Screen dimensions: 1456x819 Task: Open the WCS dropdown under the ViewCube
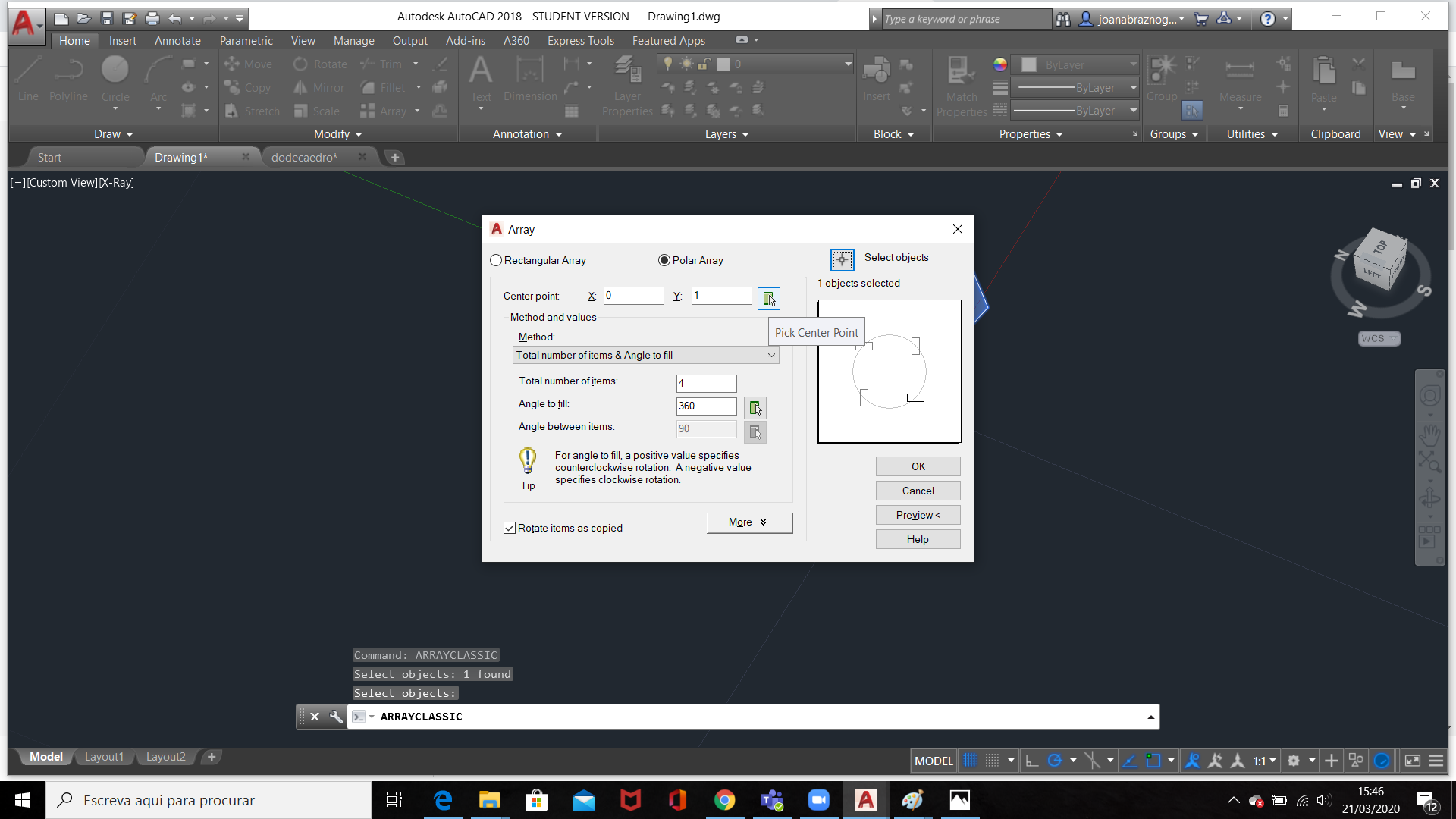pos(1379,338)
